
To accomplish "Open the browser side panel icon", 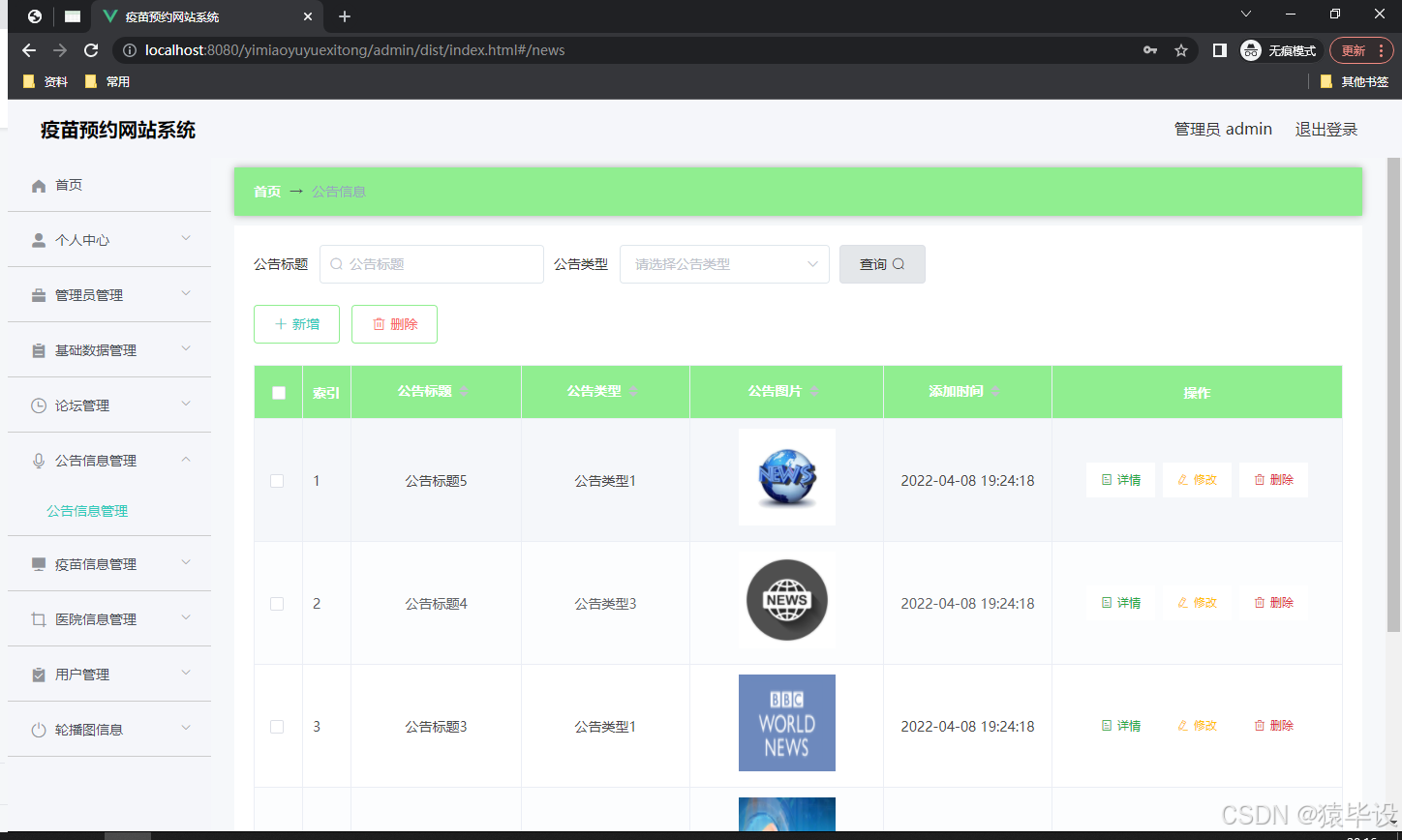I will [x=1220, y=50].
